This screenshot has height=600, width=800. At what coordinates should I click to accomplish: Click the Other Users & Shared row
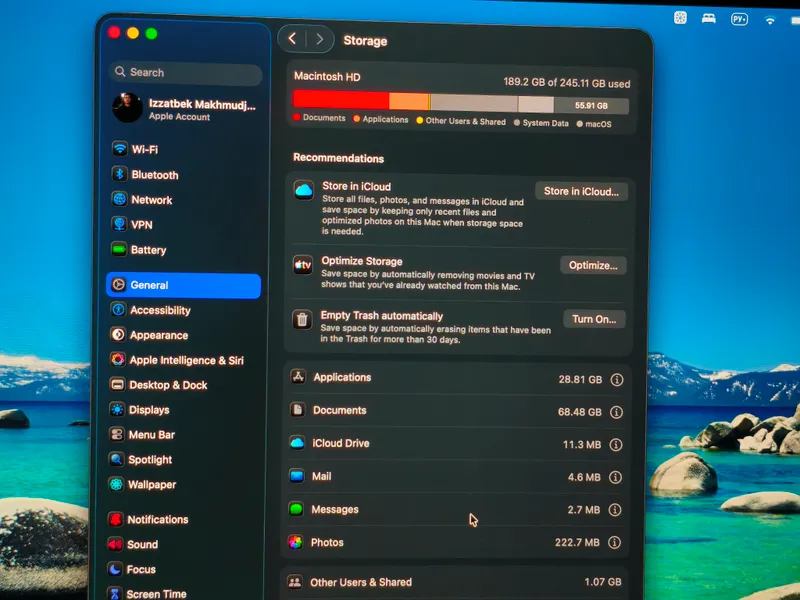pyautogui.click(x=455, y=582)
